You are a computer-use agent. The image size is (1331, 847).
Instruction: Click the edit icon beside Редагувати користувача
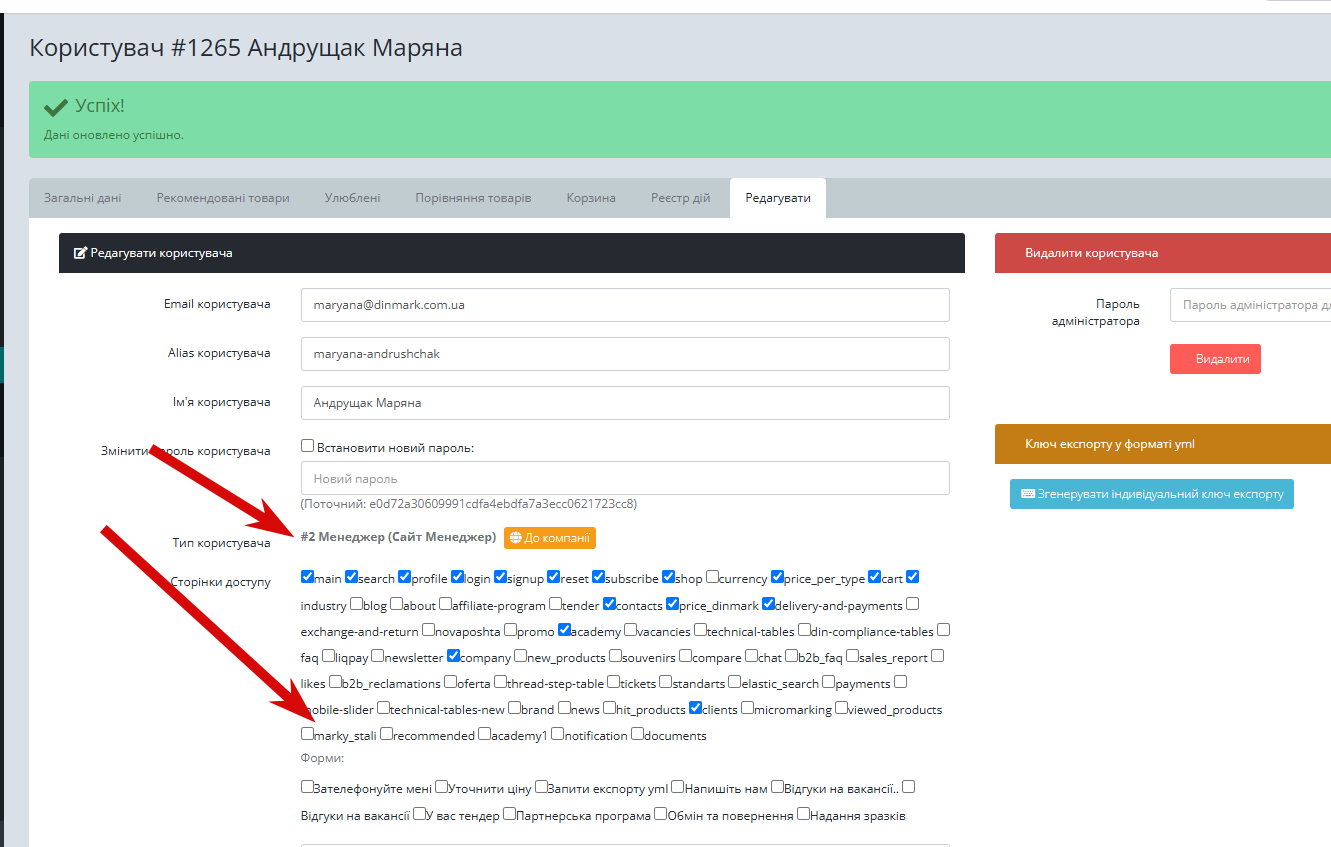click(80, 253)
